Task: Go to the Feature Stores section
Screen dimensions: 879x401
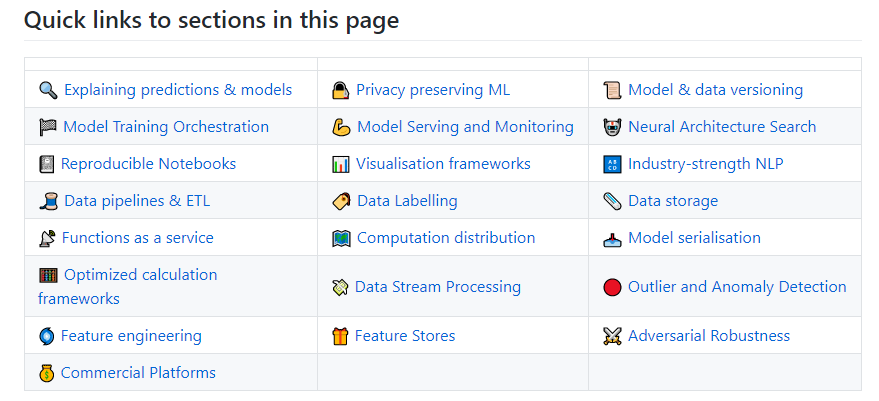Action: click(x=405, y=336)
